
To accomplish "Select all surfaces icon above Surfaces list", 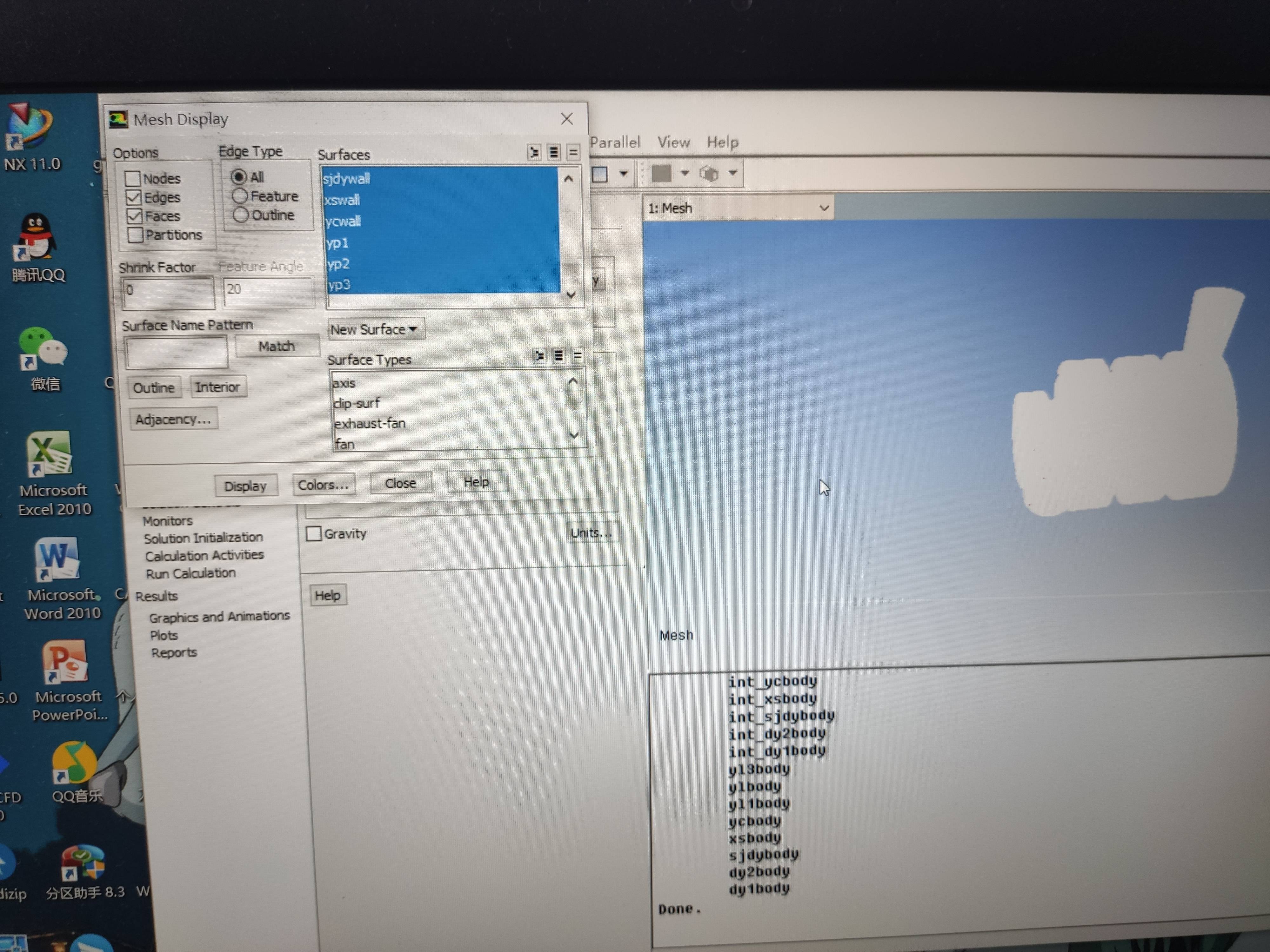I will coord(535,152).
